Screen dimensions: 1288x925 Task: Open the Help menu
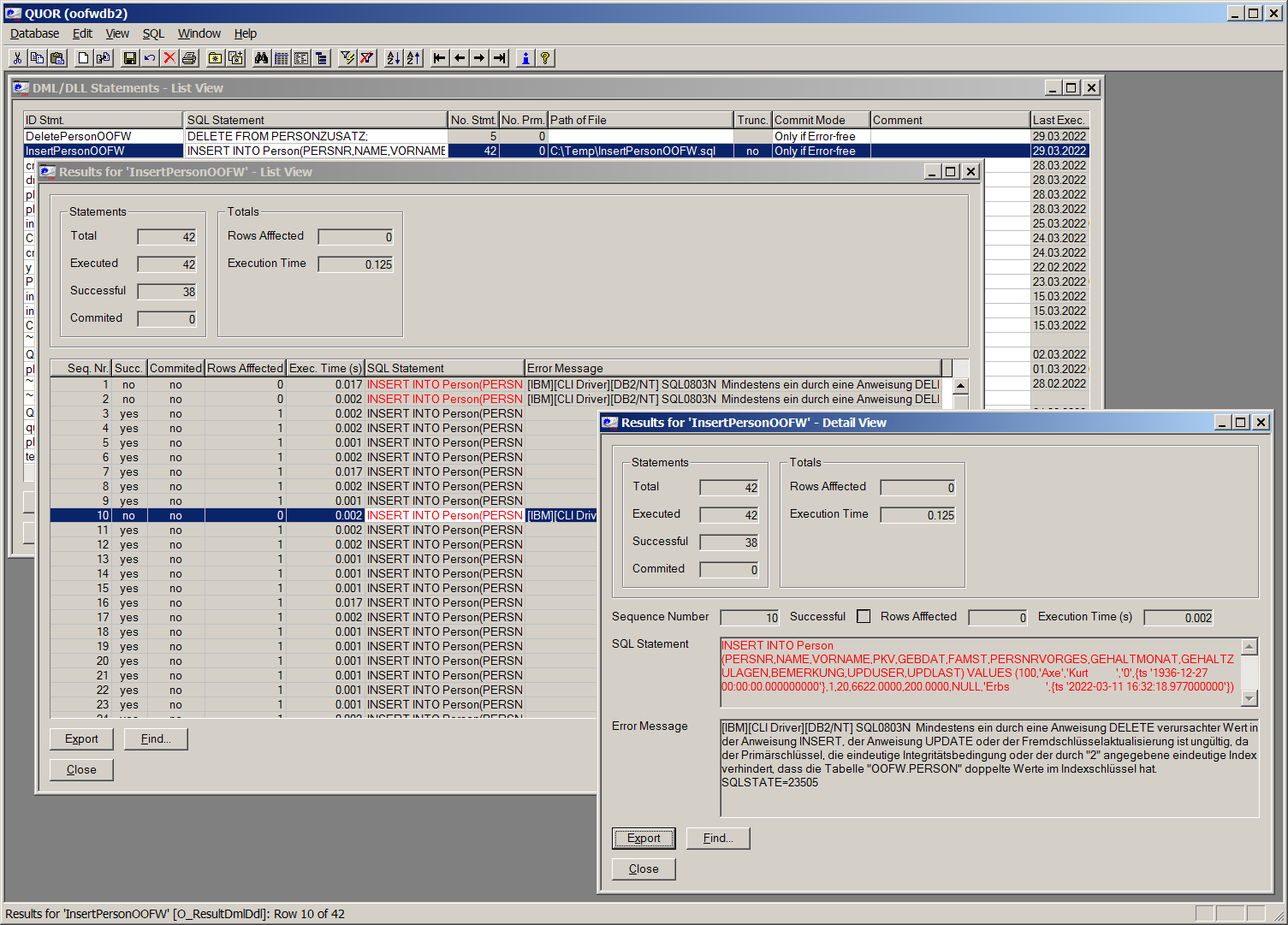pos(246,33)
